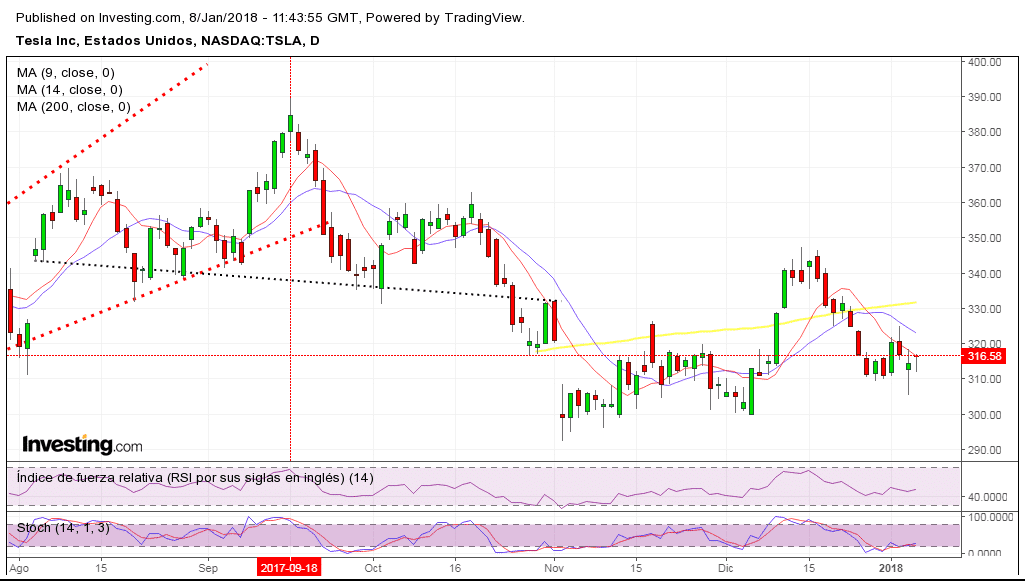Select the Sep label on time axis

208,568
